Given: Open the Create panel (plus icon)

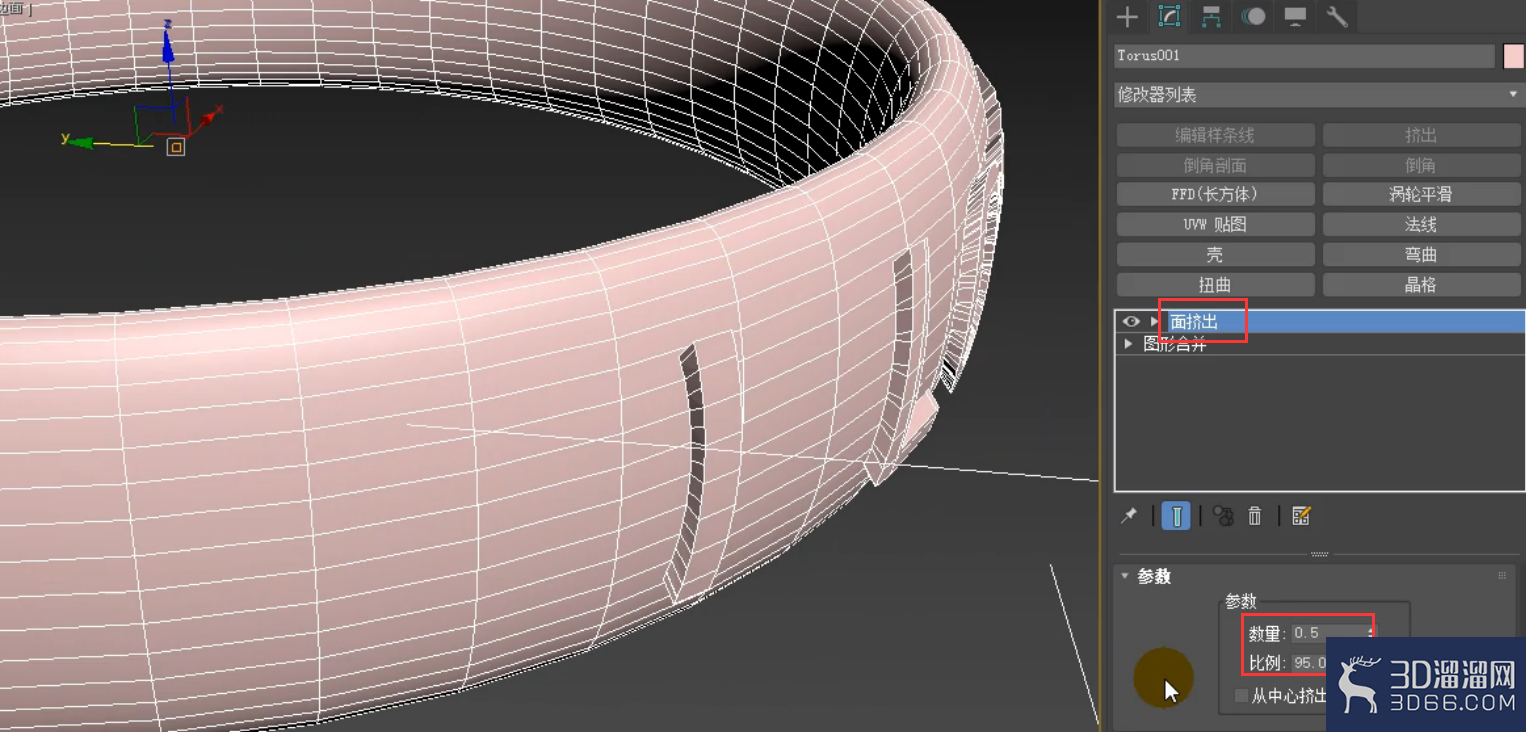Looking at the screenshot, I should [1127, 16].
